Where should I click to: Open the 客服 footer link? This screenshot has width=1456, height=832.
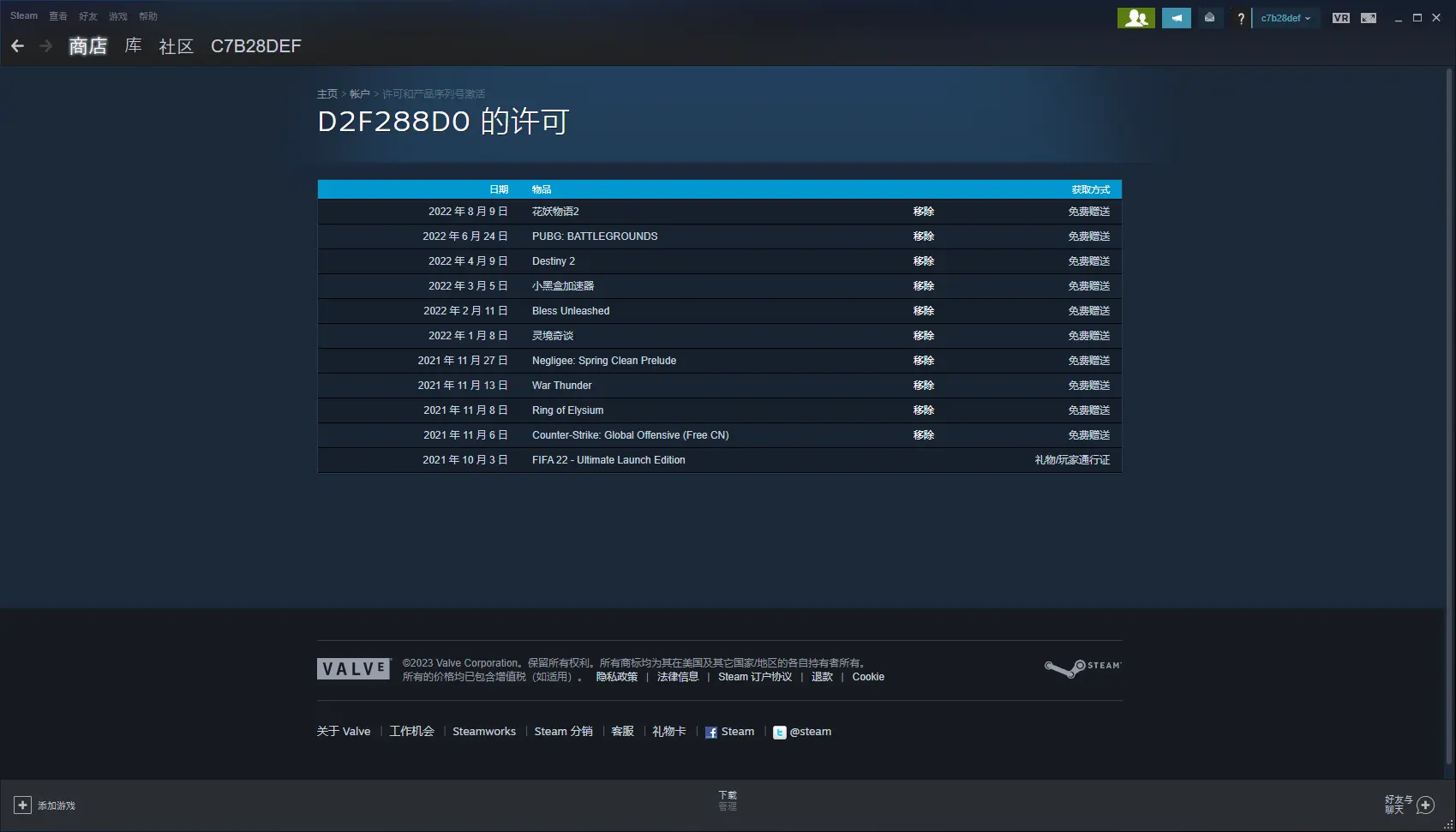point(623,732)
